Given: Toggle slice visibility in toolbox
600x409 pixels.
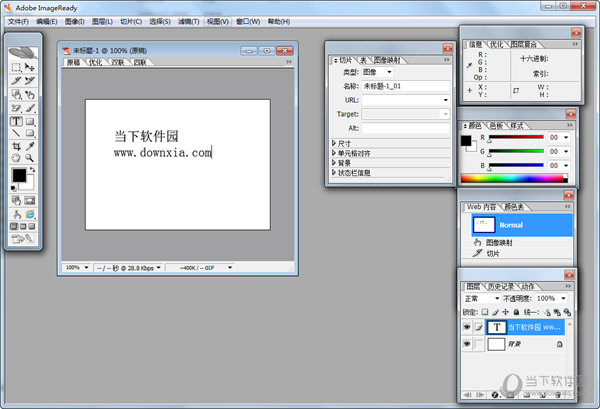Looking at the screenshot, I should (x=29, y=200).
